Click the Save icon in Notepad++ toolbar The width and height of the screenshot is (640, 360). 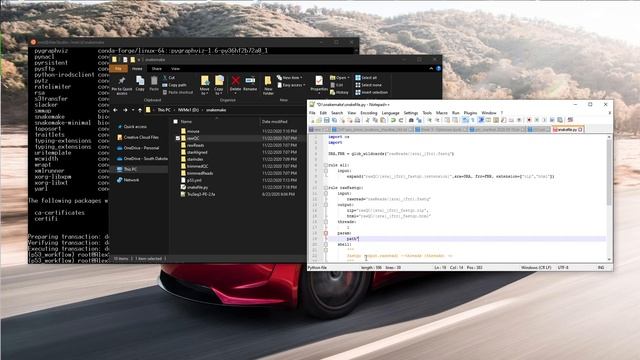327,120
